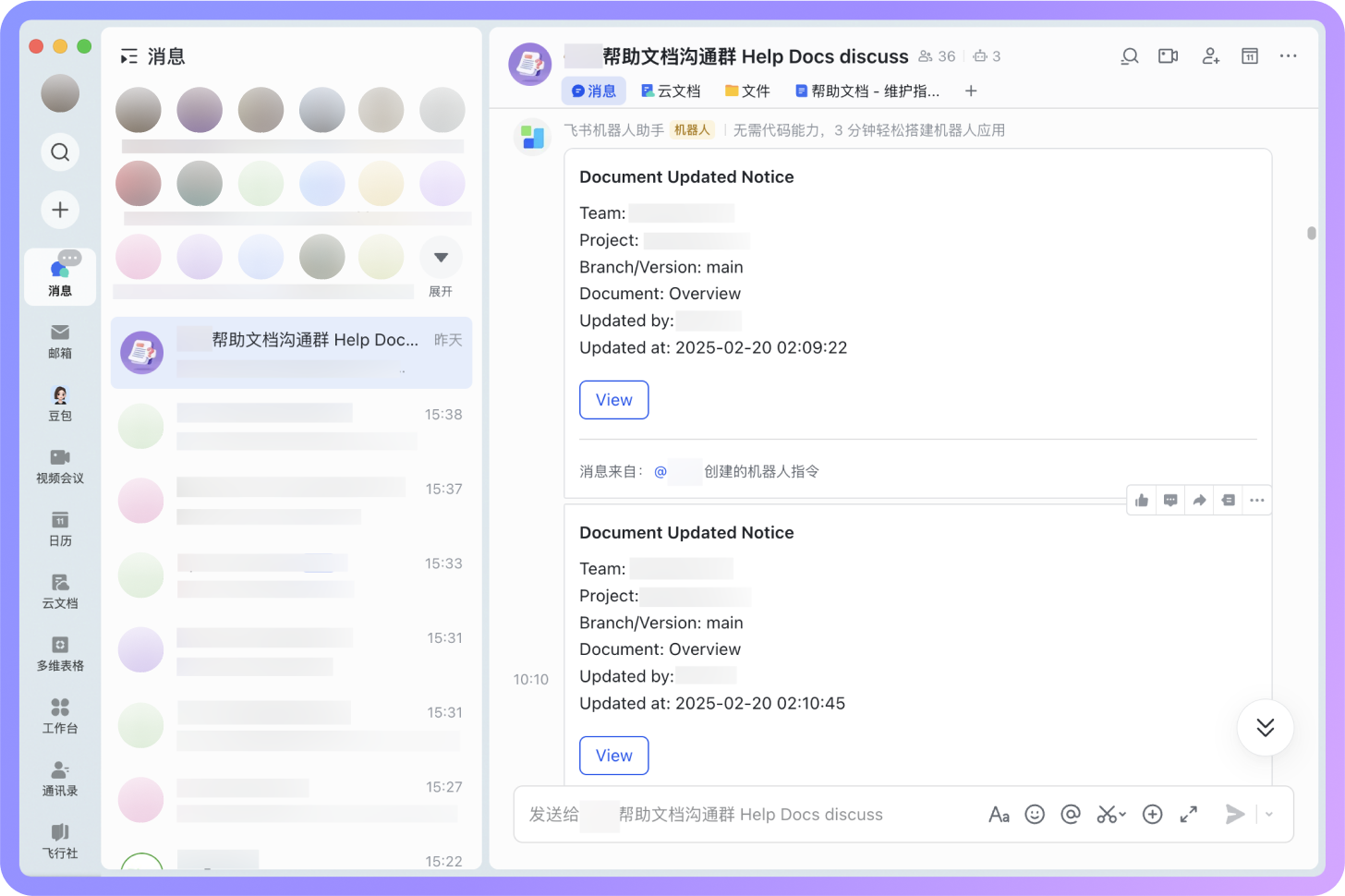Search within the chat using header search icon
1345x896 pixels.
(x=1129, y=56)
